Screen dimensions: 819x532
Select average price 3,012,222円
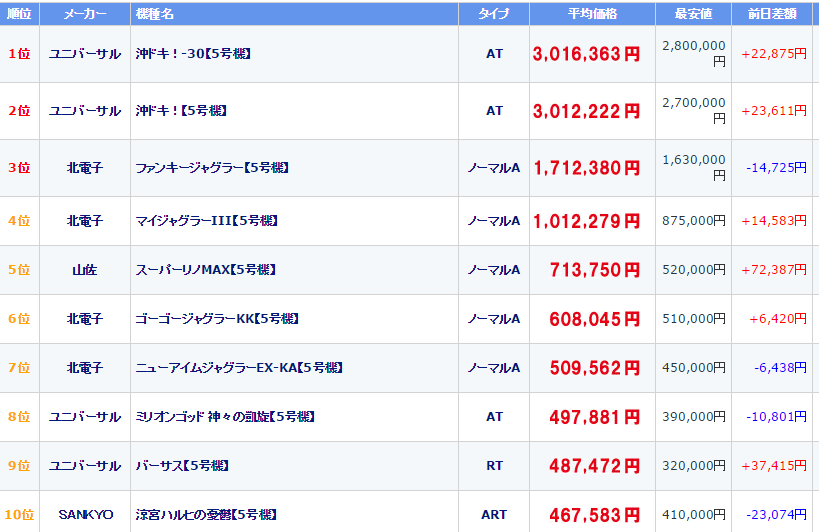tap(586, 111)
